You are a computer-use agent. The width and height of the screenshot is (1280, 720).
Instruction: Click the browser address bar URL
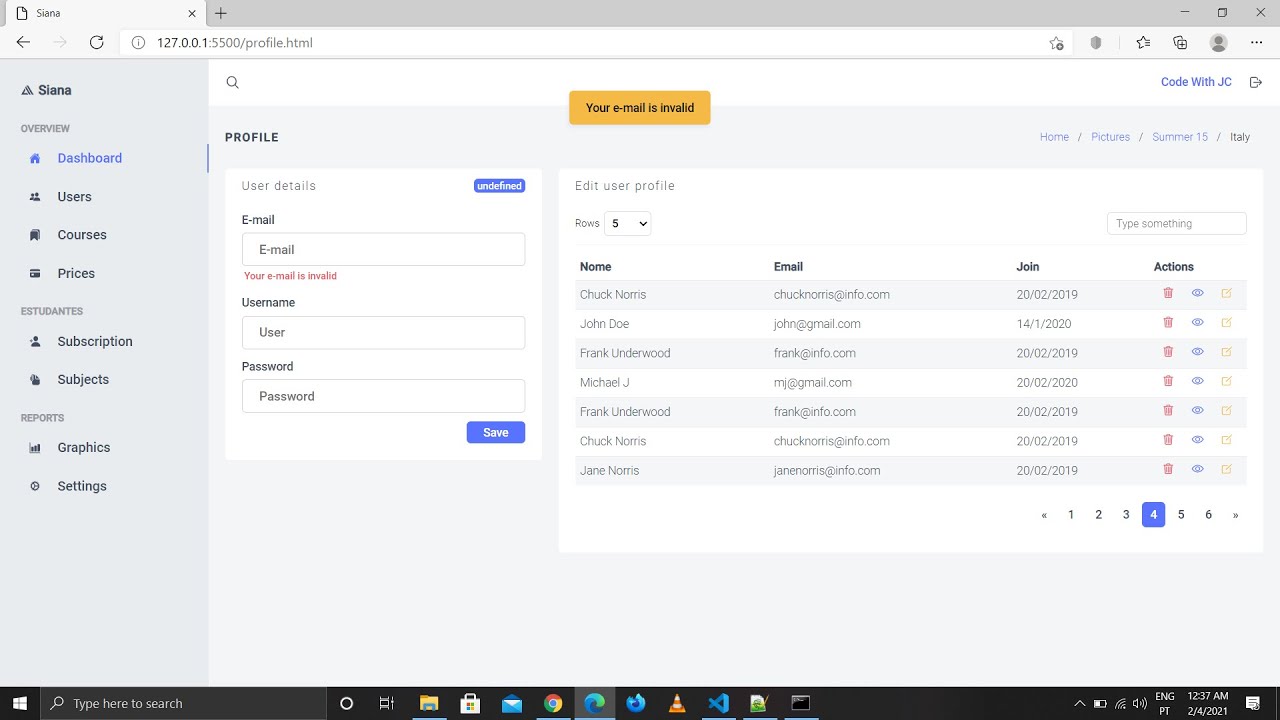pyautogui.click(x=234, y=43)
